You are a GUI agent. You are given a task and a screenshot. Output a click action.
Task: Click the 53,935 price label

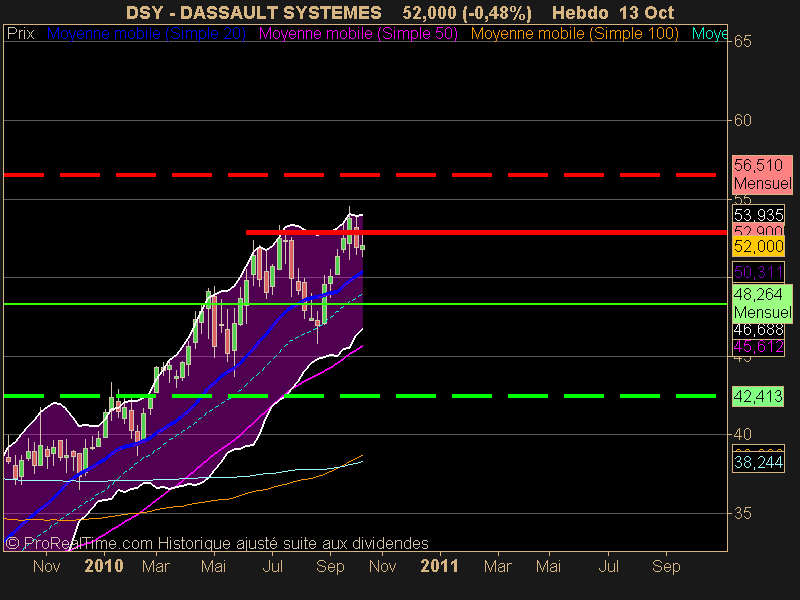(759, 215)
